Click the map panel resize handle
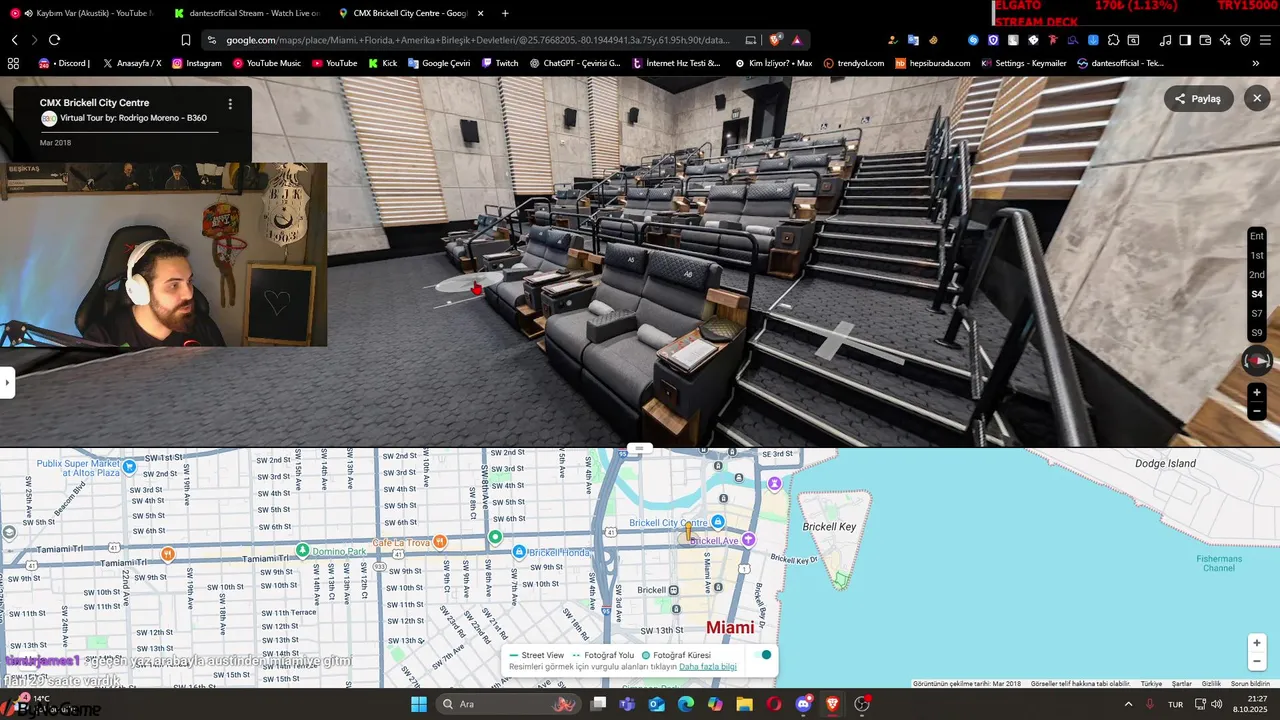Image resolution: width=1280 pixels, height=720 pixels. (x=640, y=448)
